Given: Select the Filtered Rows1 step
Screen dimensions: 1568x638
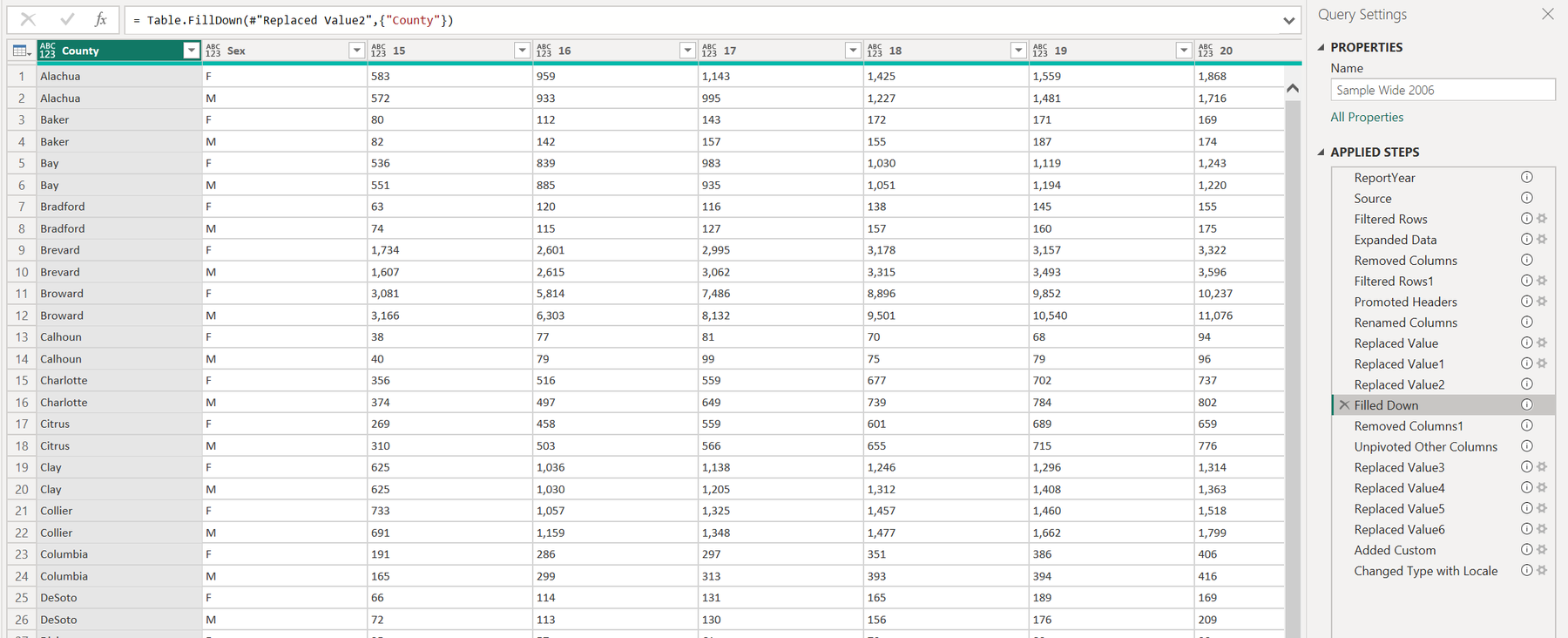Looking at the screenshot, I should (x=1393, y=281).
